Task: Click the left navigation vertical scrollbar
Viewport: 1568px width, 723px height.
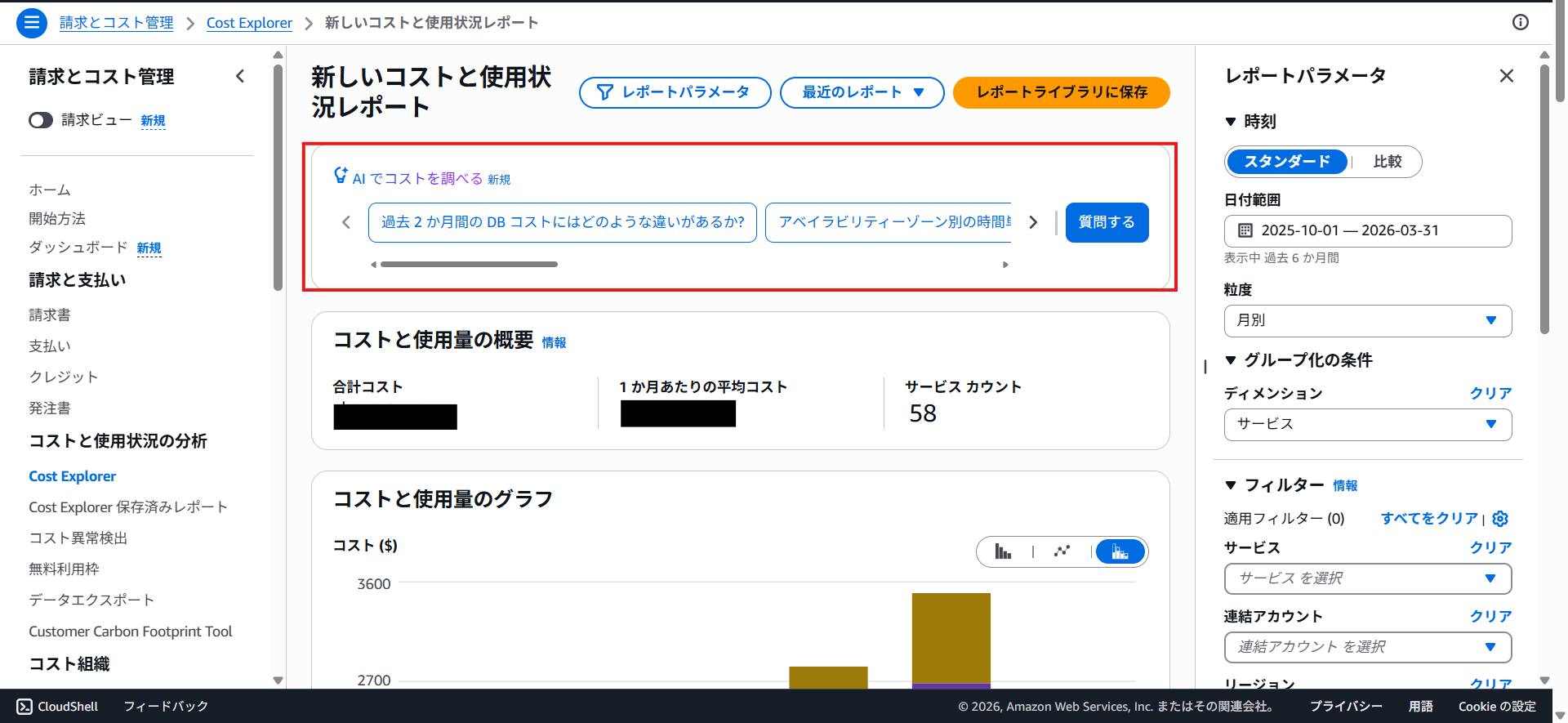Action: [x=278, y=177]
